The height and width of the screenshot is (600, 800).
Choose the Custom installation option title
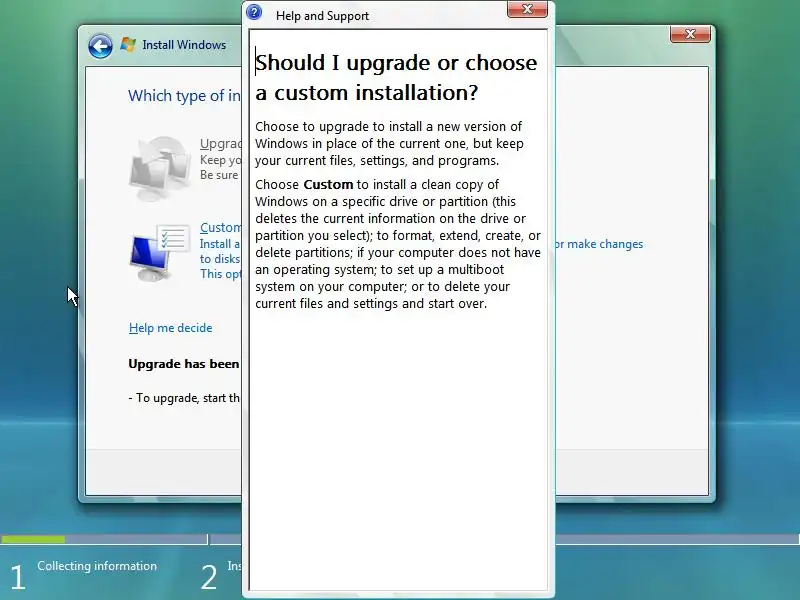pos(220,228)
